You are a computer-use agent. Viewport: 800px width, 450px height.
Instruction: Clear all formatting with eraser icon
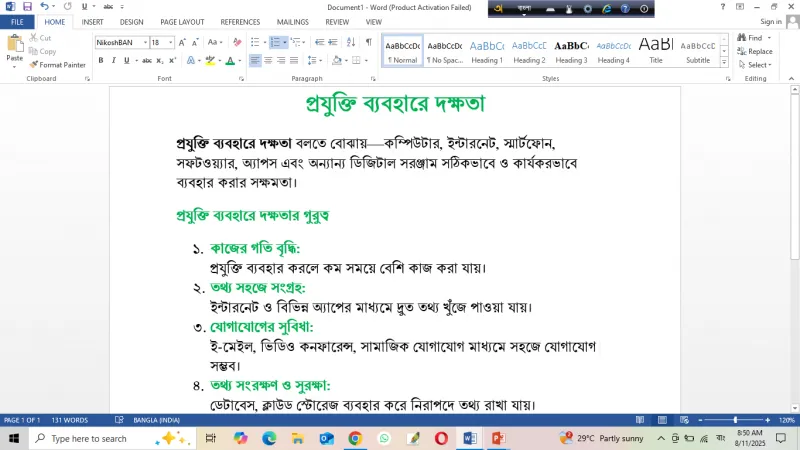pos(237,42)
